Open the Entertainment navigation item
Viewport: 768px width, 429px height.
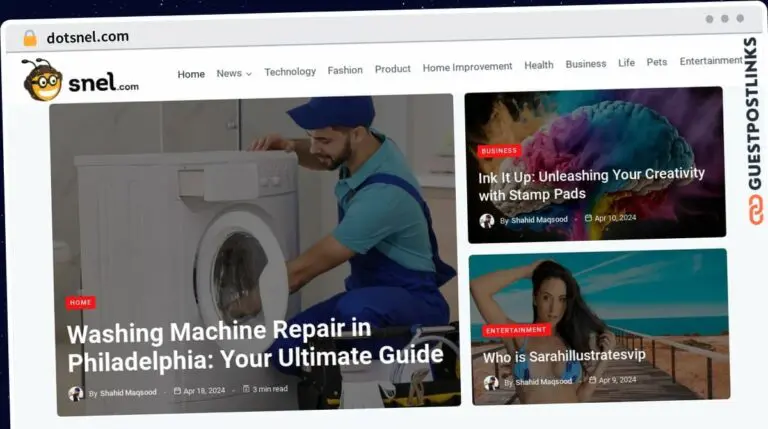[x=711, y=61]
